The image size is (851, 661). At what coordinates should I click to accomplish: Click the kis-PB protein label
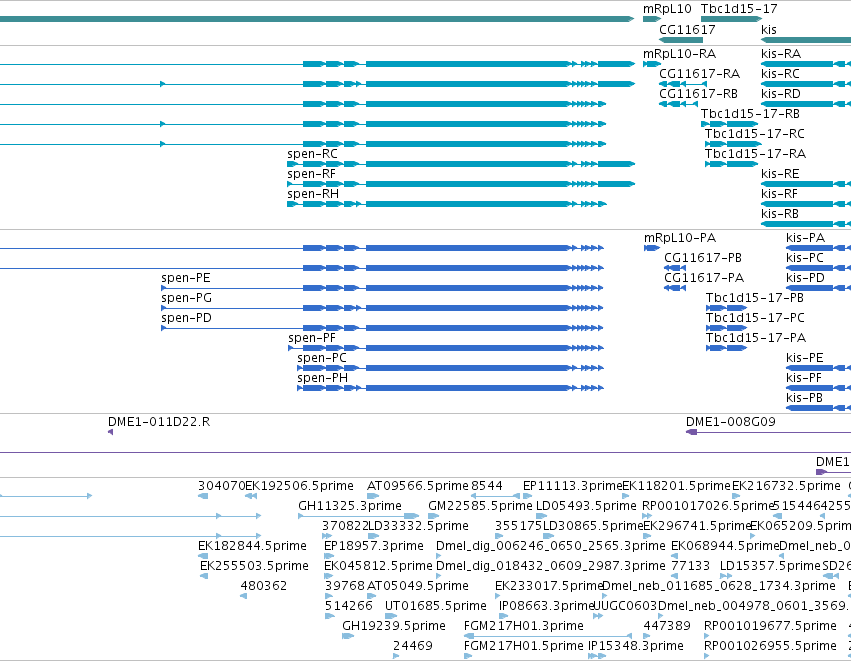point(804,398)
